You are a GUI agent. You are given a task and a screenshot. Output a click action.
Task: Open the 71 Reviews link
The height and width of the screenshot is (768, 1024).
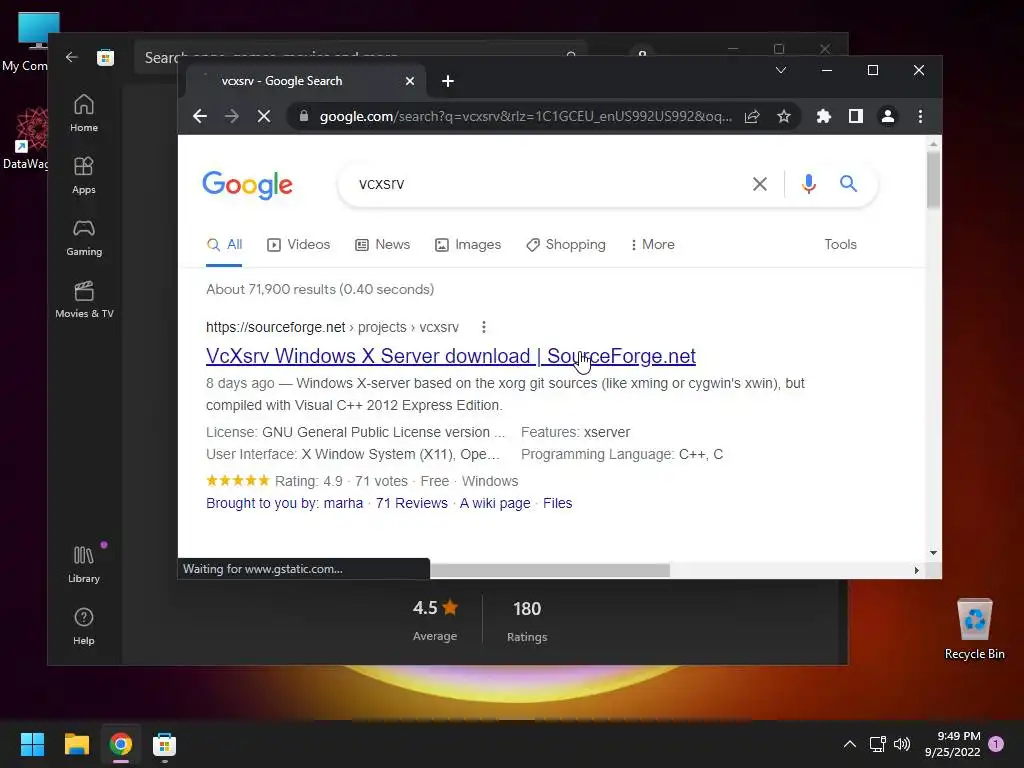411,503
